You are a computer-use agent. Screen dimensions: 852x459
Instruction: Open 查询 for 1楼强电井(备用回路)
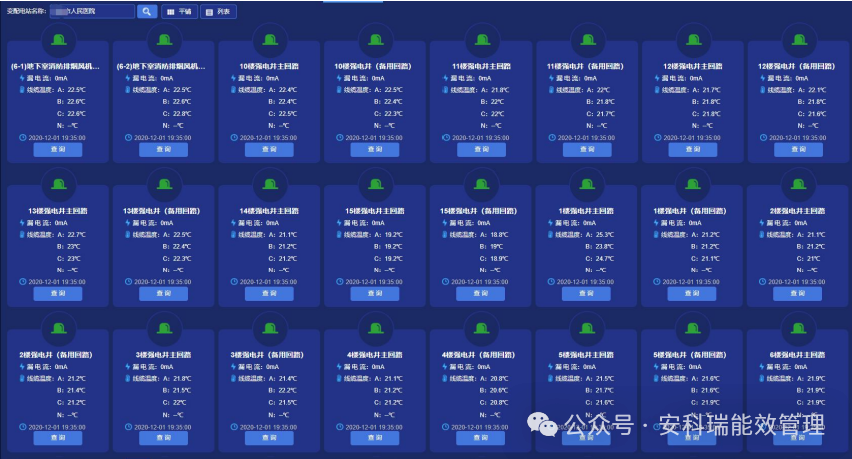coord(692,293)
